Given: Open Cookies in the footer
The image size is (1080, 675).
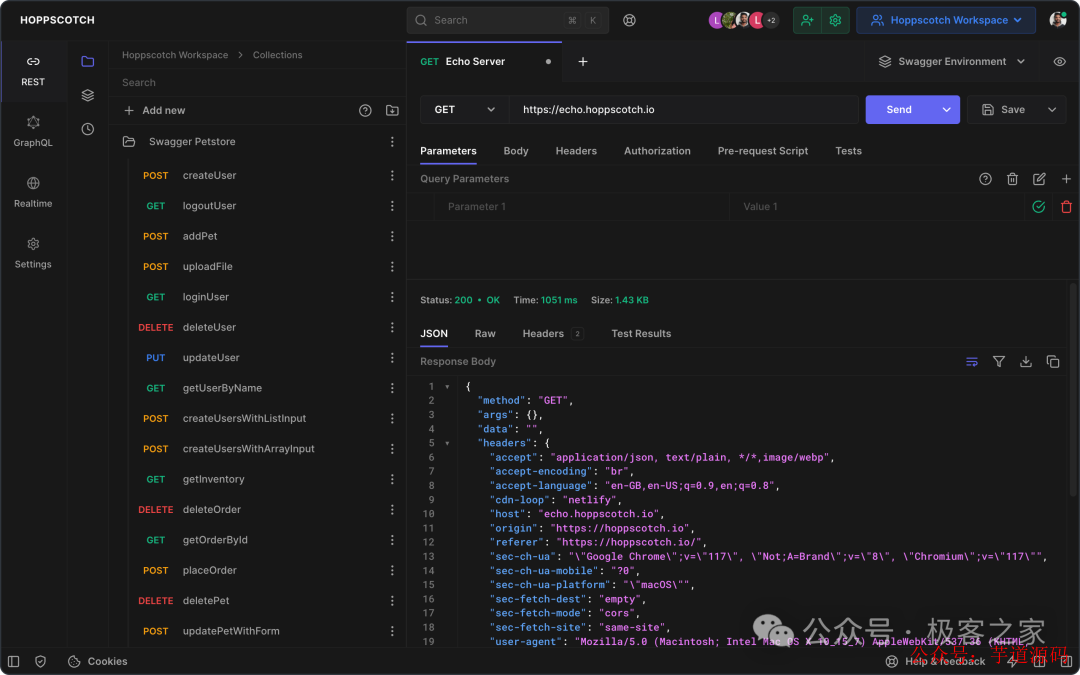Looking at the screenshot, I should coord(97,661).
